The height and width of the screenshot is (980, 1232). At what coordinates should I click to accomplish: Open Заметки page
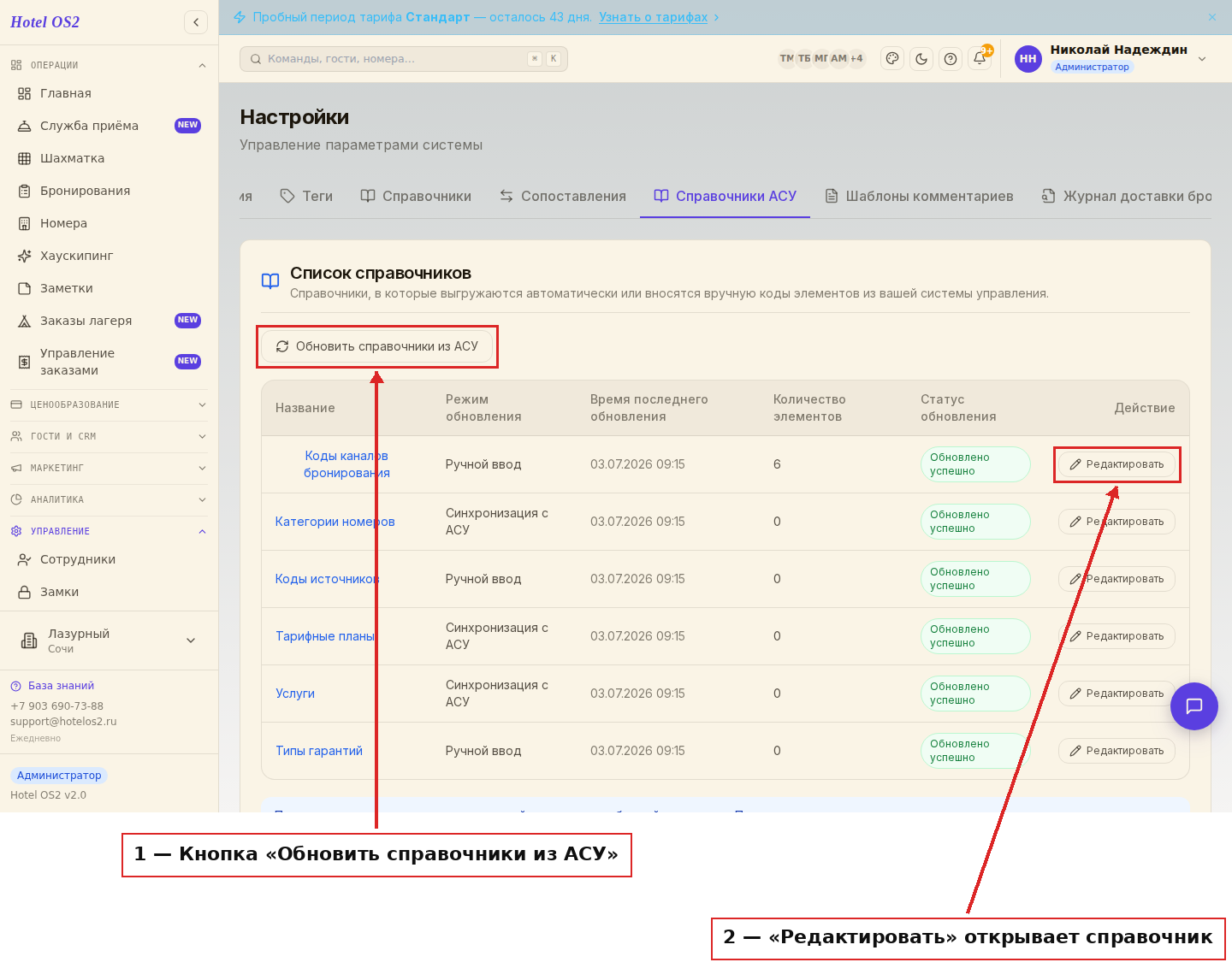(109, 288)
